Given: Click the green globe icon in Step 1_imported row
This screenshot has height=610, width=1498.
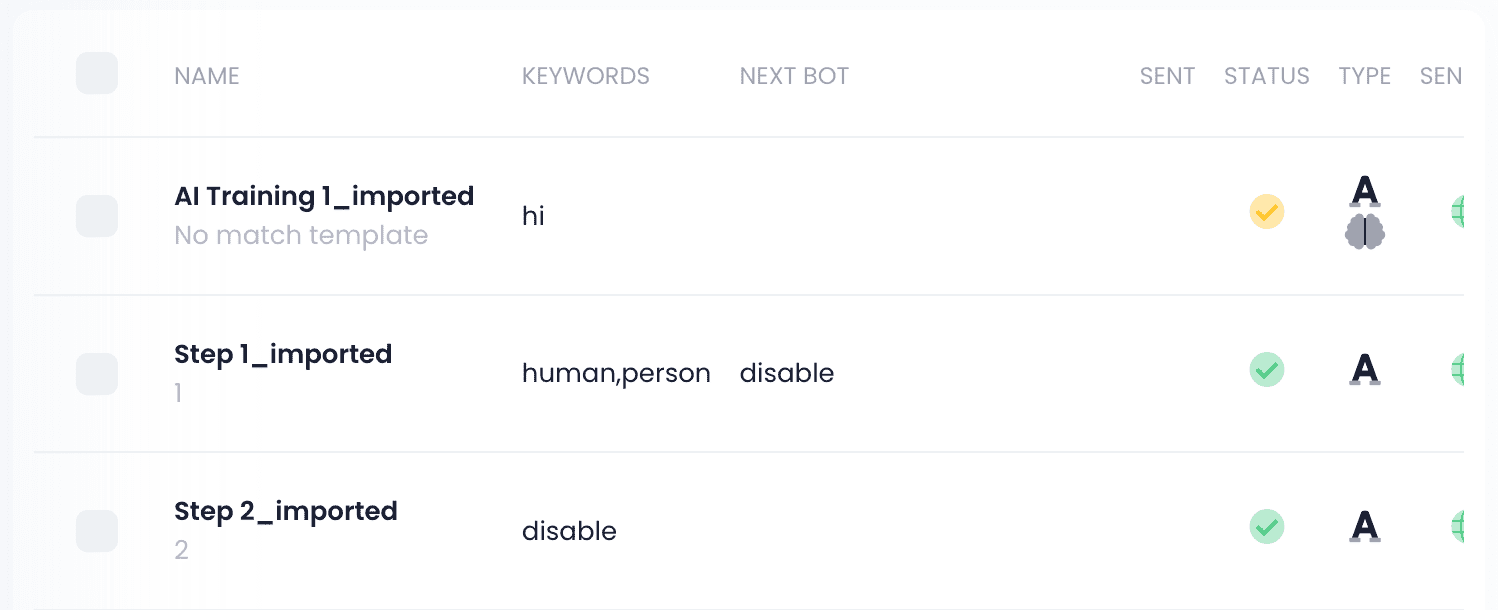Looking at the screenshot, I should click(x=1456, y=370).
